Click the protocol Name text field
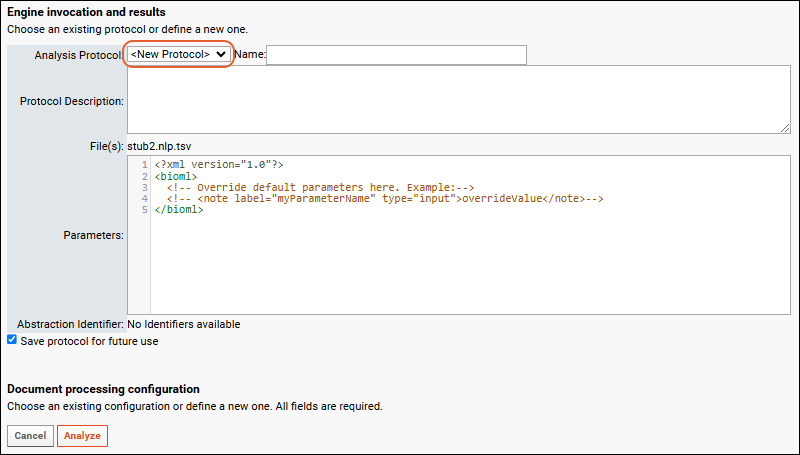This screenshot has width=800, height=455. [396, 55]
